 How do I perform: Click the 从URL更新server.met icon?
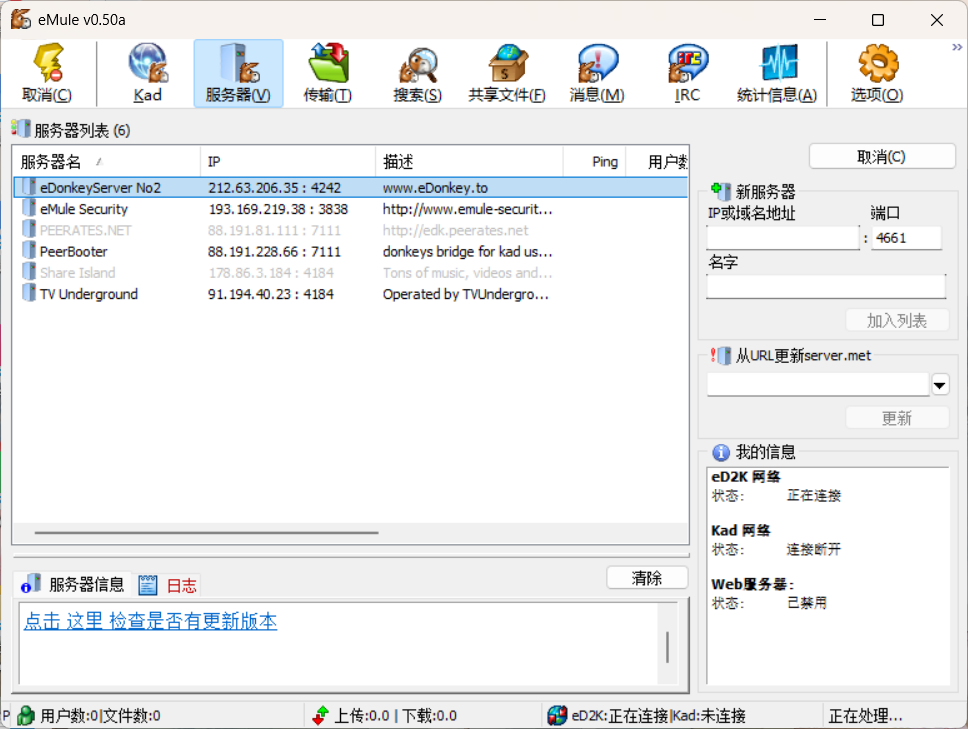coord(720,355)
